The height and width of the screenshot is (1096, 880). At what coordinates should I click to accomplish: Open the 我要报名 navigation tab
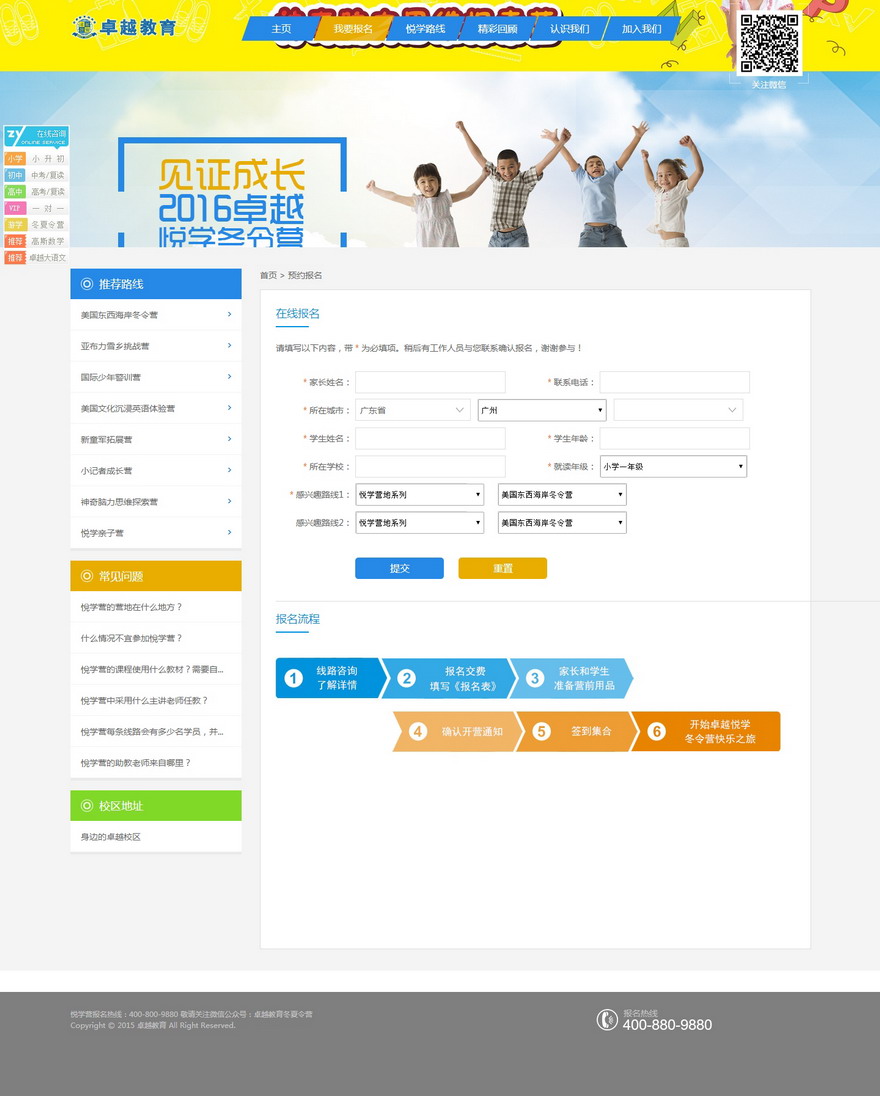[353, 29]
